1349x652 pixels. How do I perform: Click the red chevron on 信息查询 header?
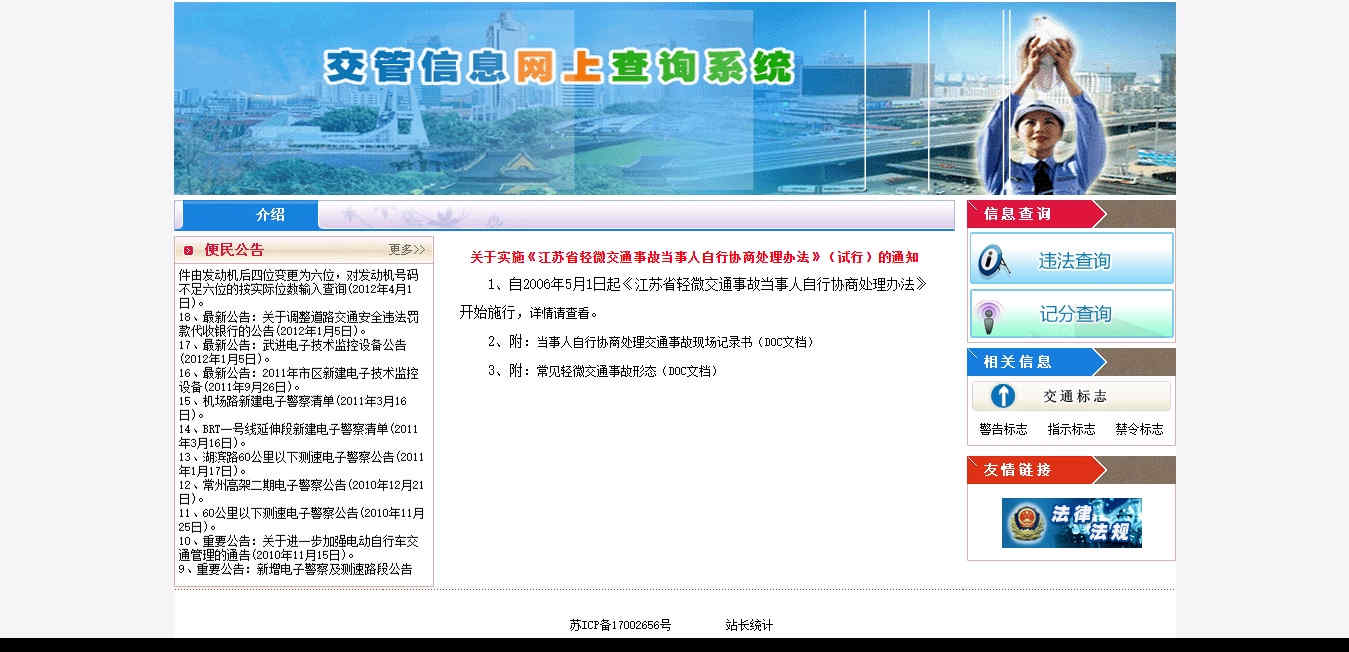coord(1098,213)
